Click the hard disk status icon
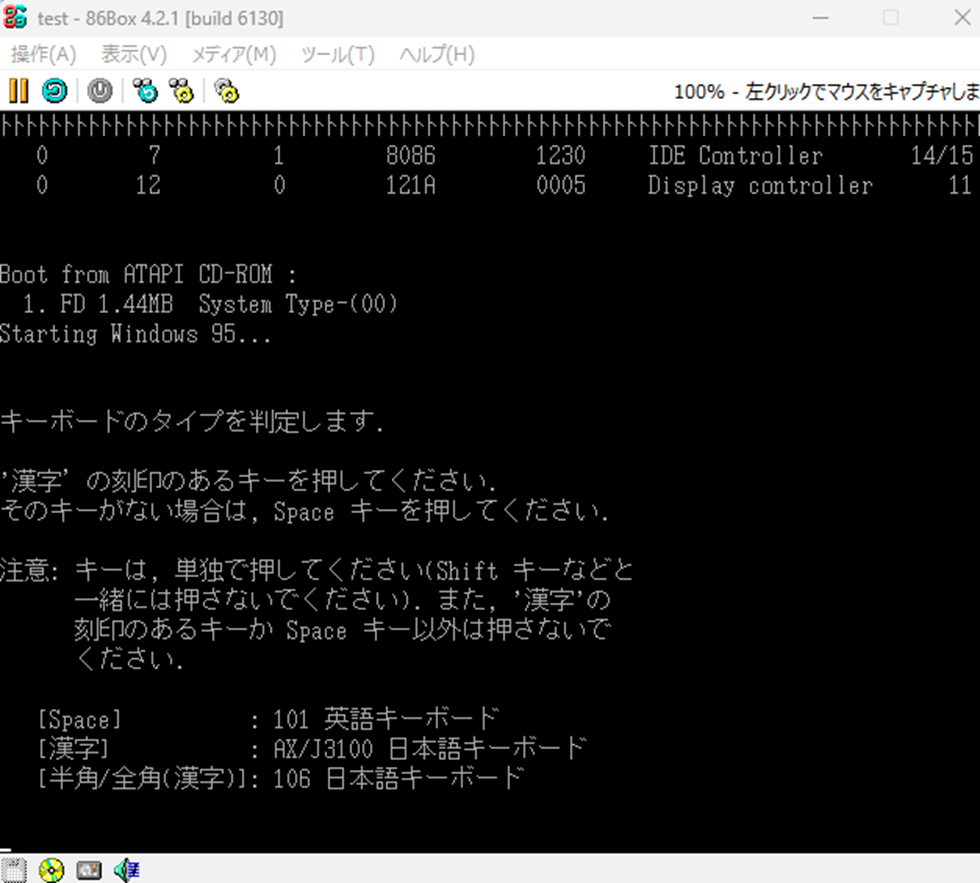 88,869
